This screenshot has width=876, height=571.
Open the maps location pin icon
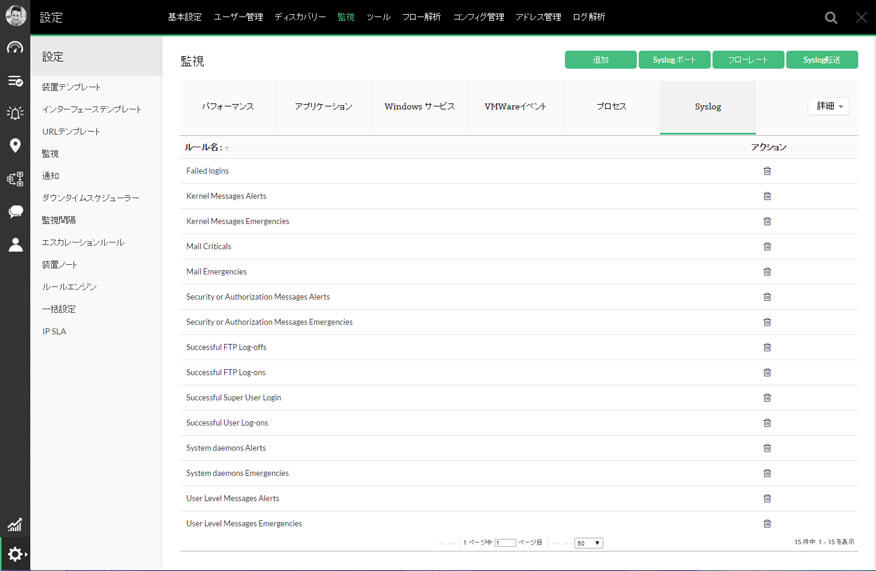(x=15, y=146)
